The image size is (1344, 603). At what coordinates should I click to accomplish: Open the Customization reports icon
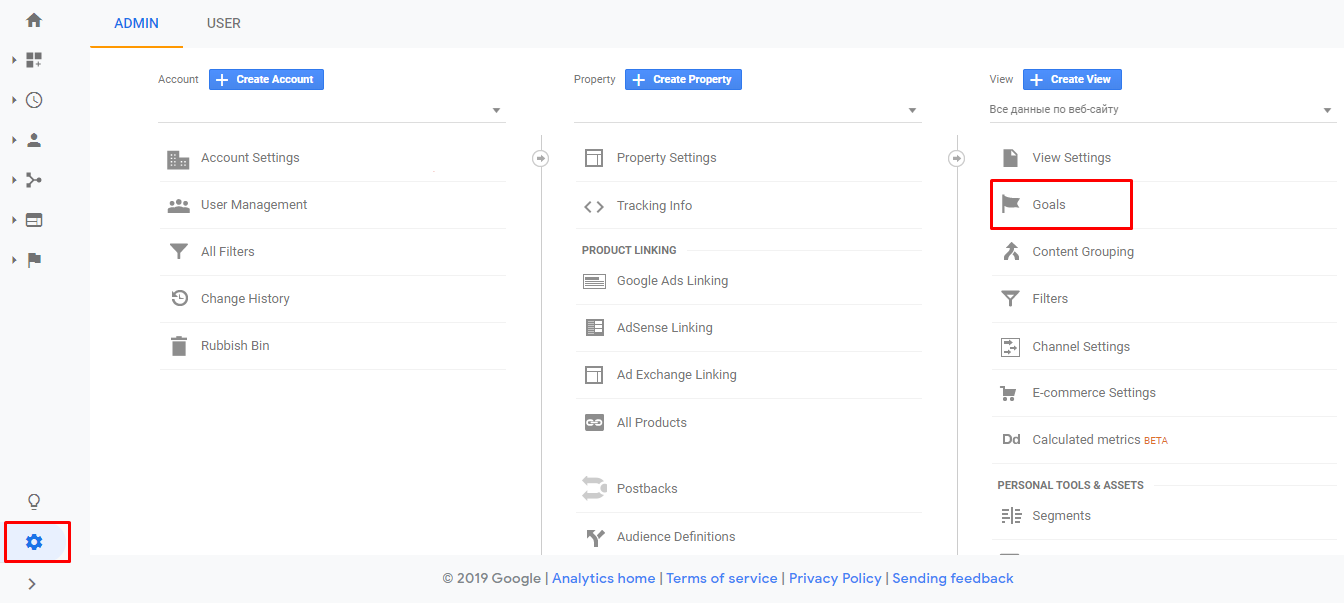(x=33, y=59)
